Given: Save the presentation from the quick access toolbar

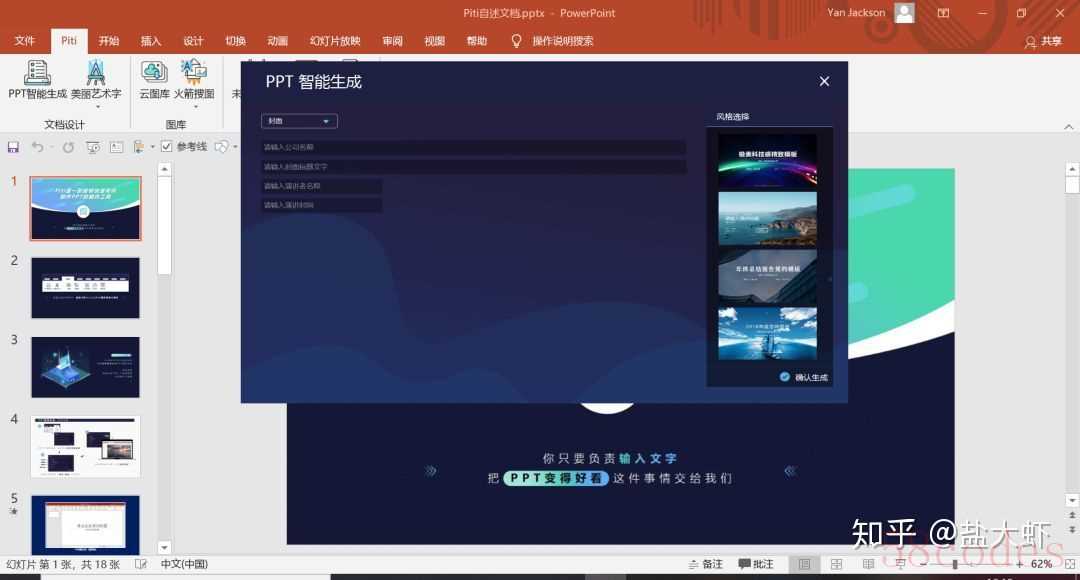Looking at the screenshot, I should coord(13,147).
